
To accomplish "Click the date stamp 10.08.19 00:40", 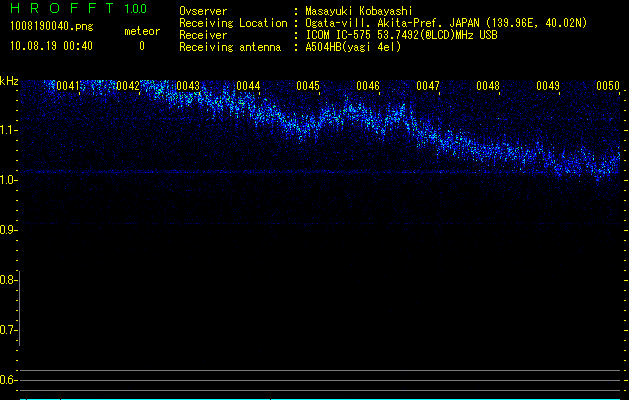I will coord(50,46).
